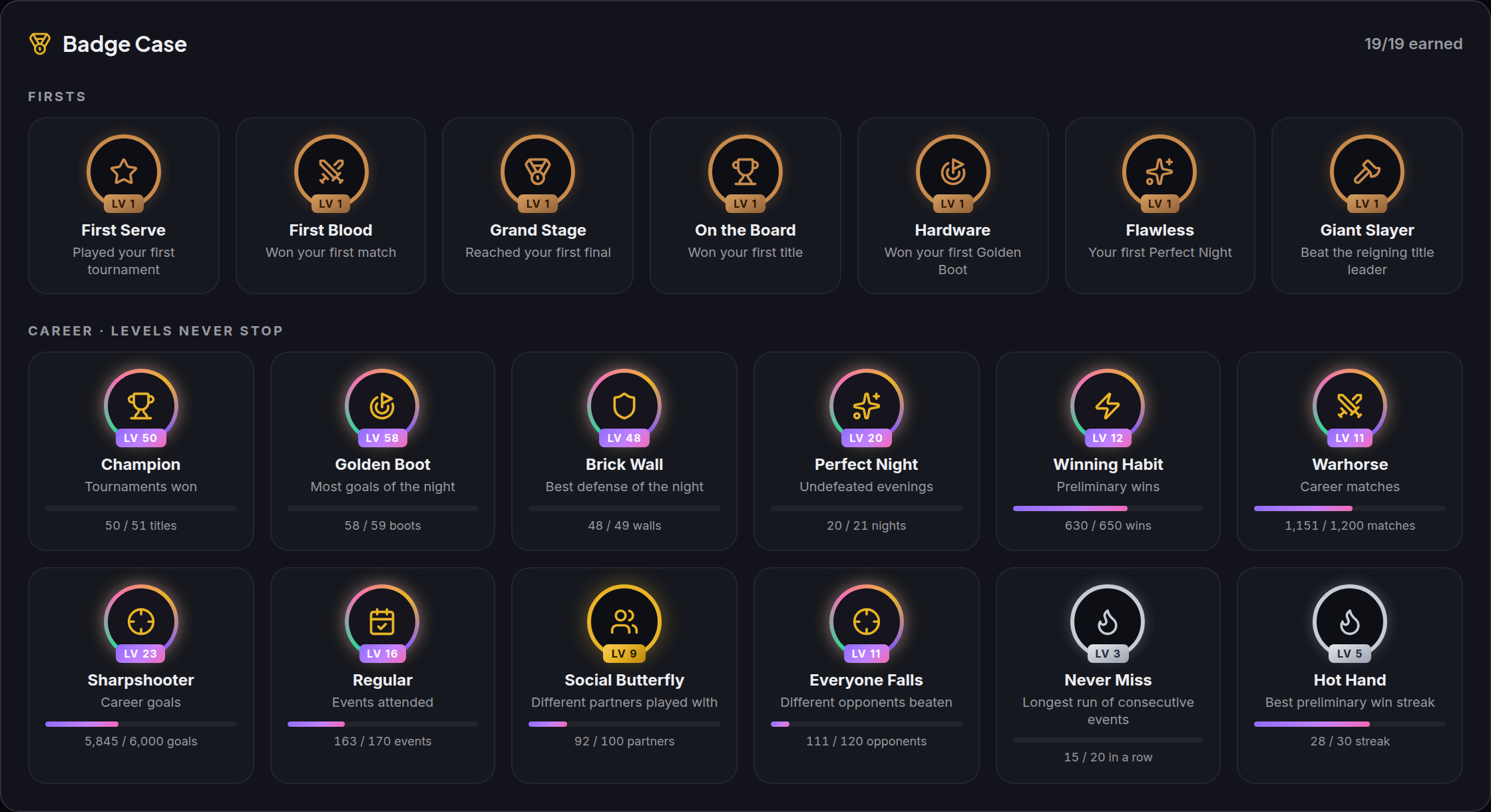The width and height of the screenshot is (1491, 812).
Task: Click the Winning Habit lightning bolt icon
Action: click(x=1108, y=406)
